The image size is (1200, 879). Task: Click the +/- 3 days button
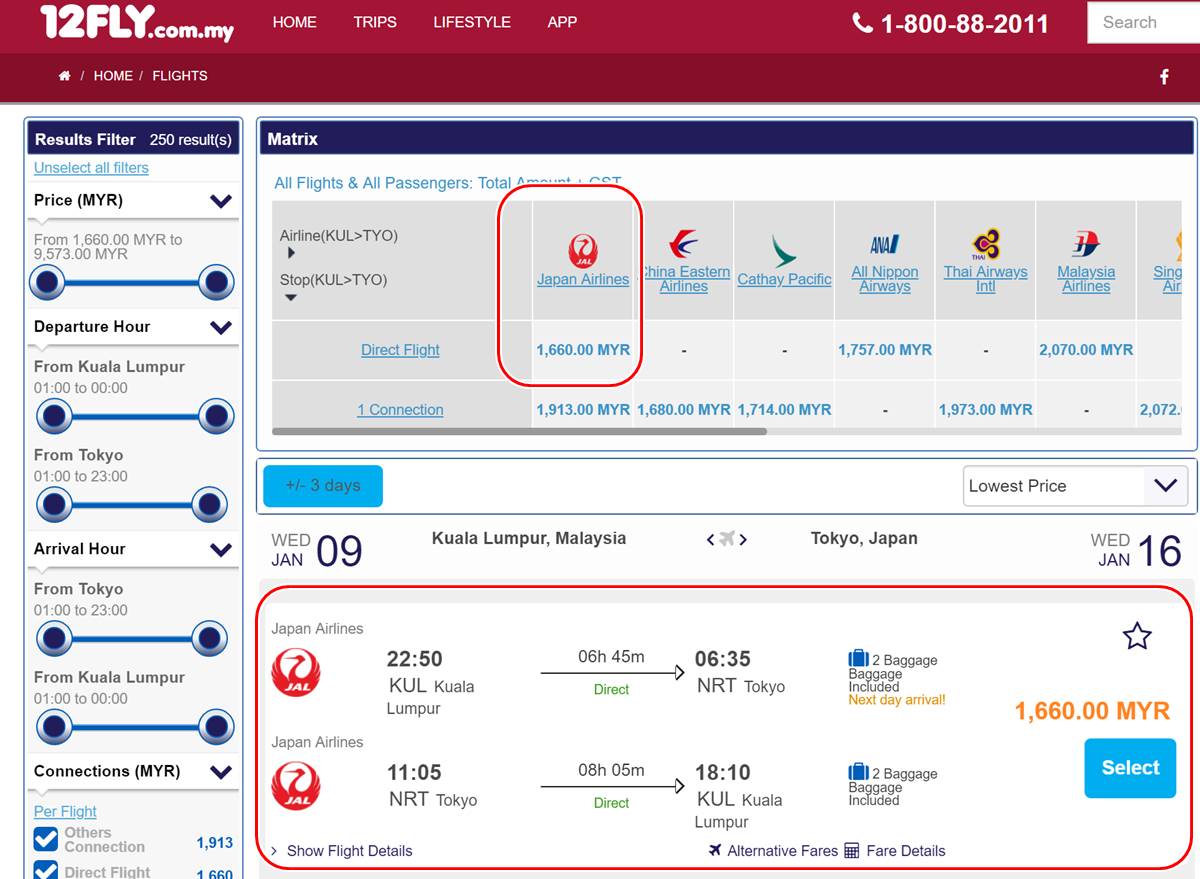pyautogui.click(x=323, y=486)
